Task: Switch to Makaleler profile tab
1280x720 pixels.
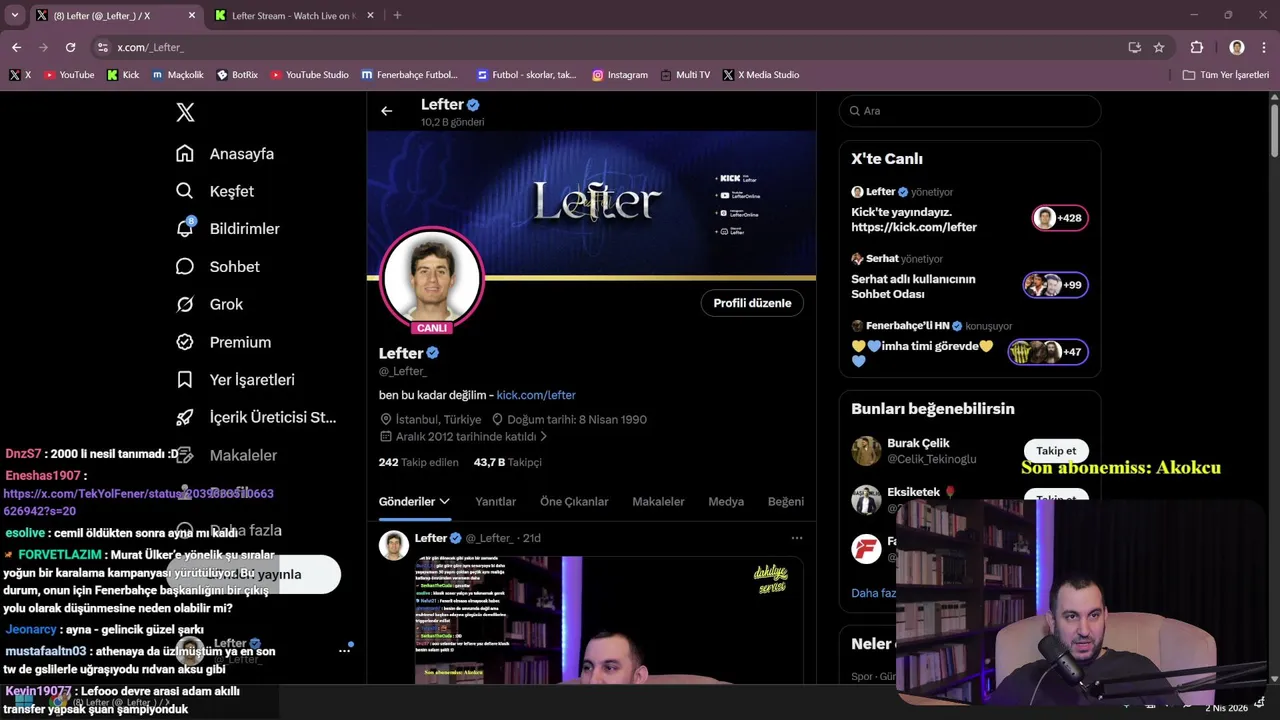Action: (658, 502)
